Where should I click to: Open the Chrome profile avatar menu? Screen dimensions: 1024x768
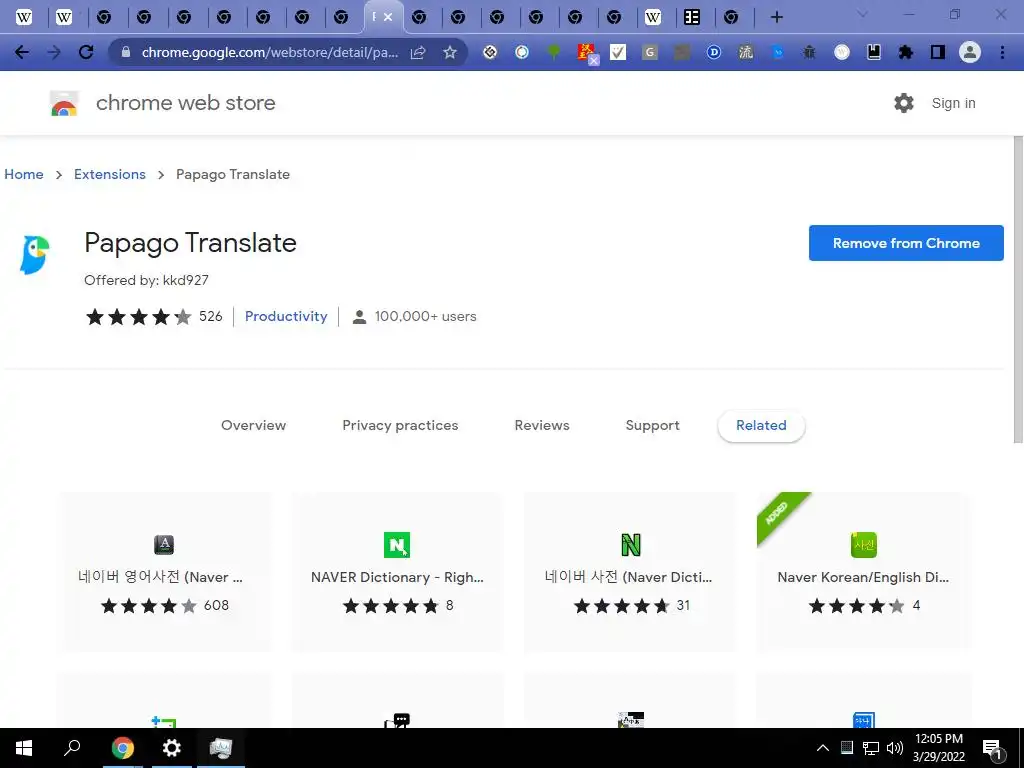(970, 52)
